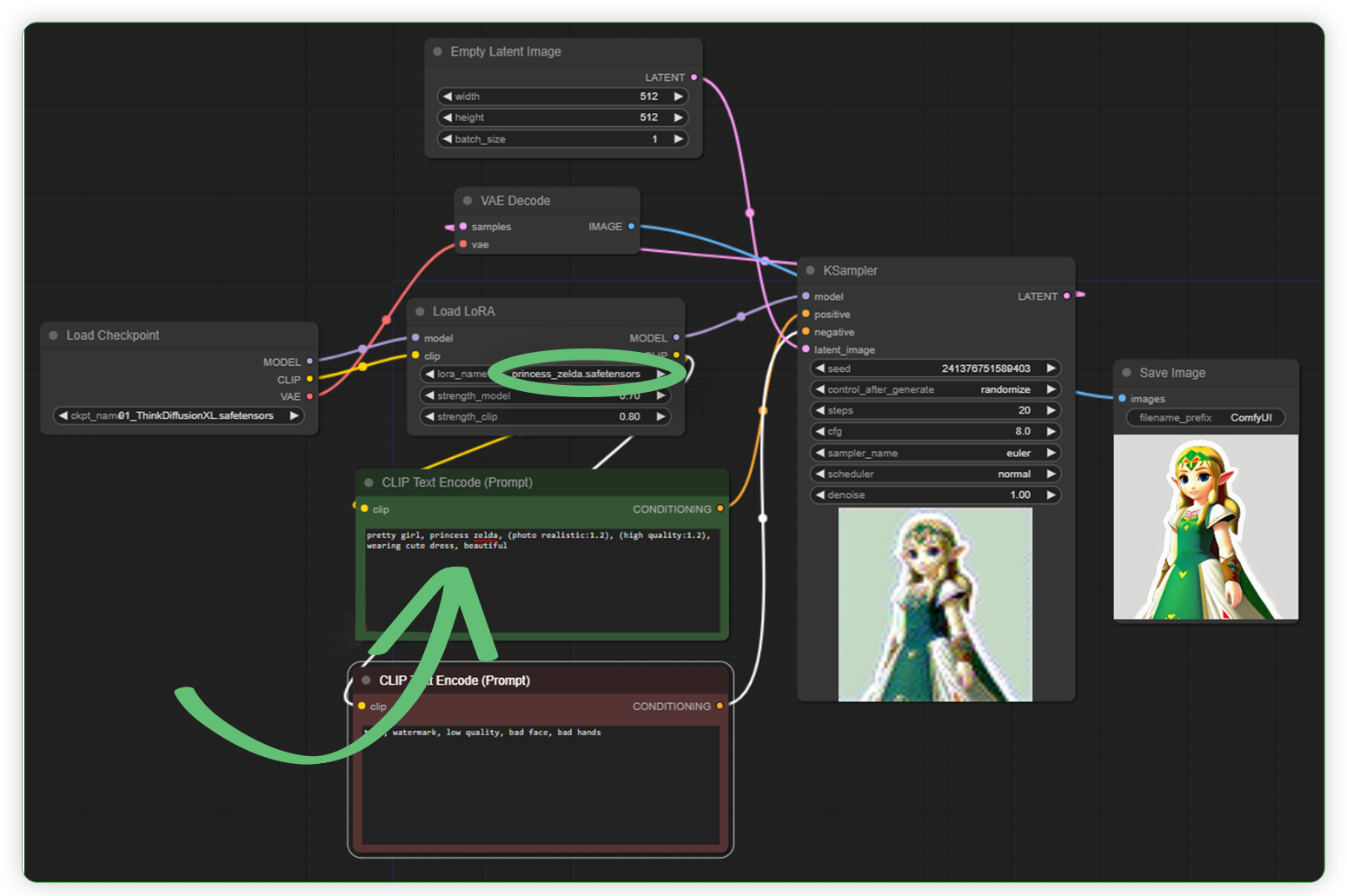The image size is (1347, 896).
Task: Click the KSampler preview image
Action: coord(935,605)
